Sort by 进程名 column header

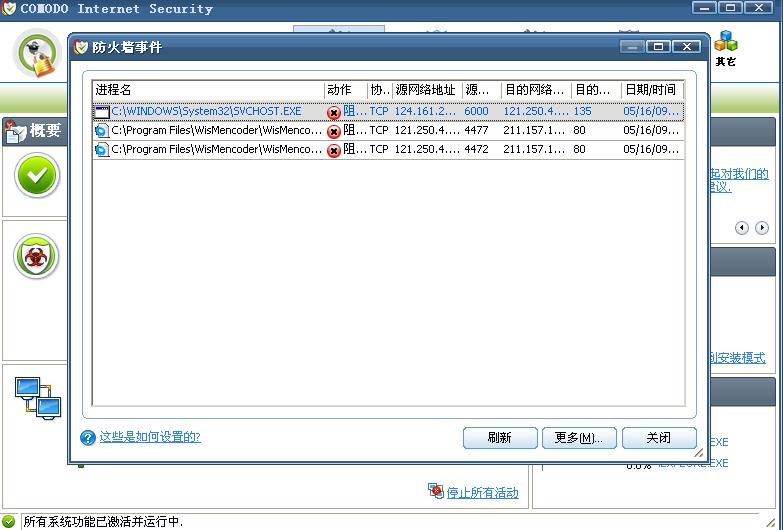(x=208, y=90)
